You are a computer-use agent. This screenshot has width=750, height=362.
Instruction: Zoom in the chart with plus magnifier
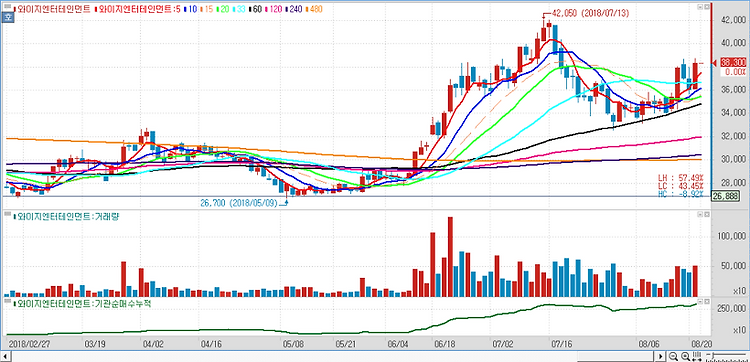point(685,356)
